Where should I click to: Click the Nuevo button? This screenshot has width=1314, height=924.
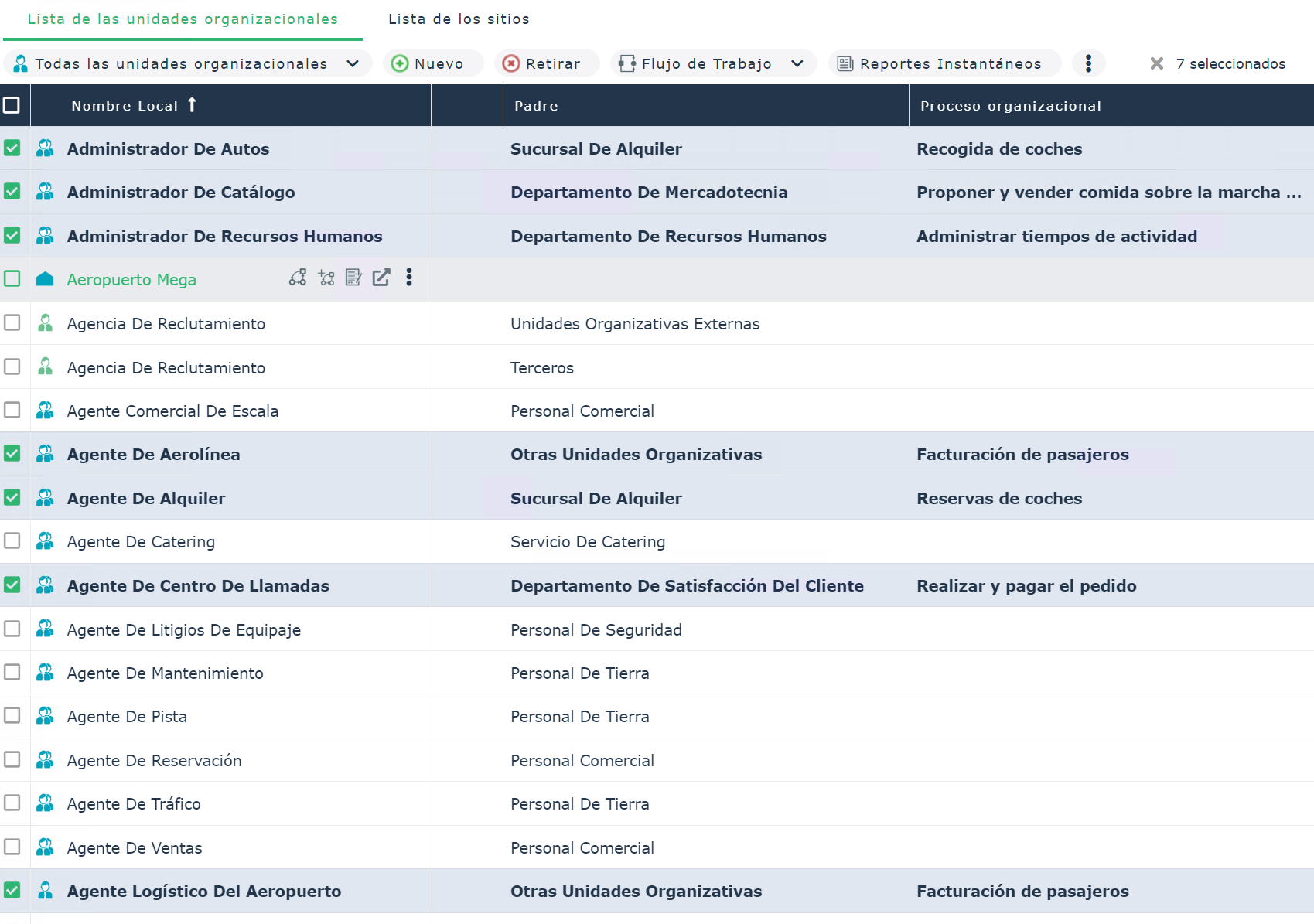pos(433,63)
